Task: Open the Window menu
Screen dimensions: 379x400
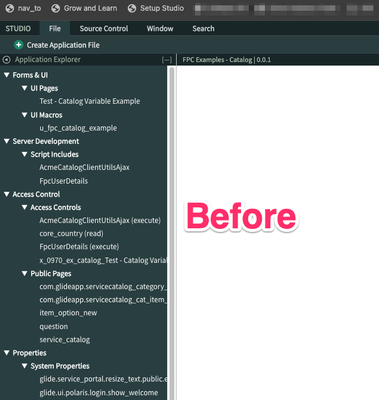Action: (160, 29)
